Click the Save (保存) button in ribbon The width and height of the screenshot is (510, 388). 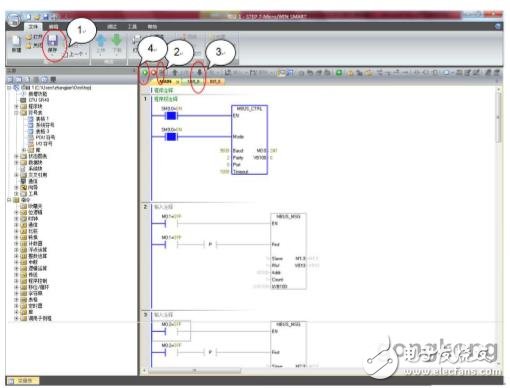(53, 44)
